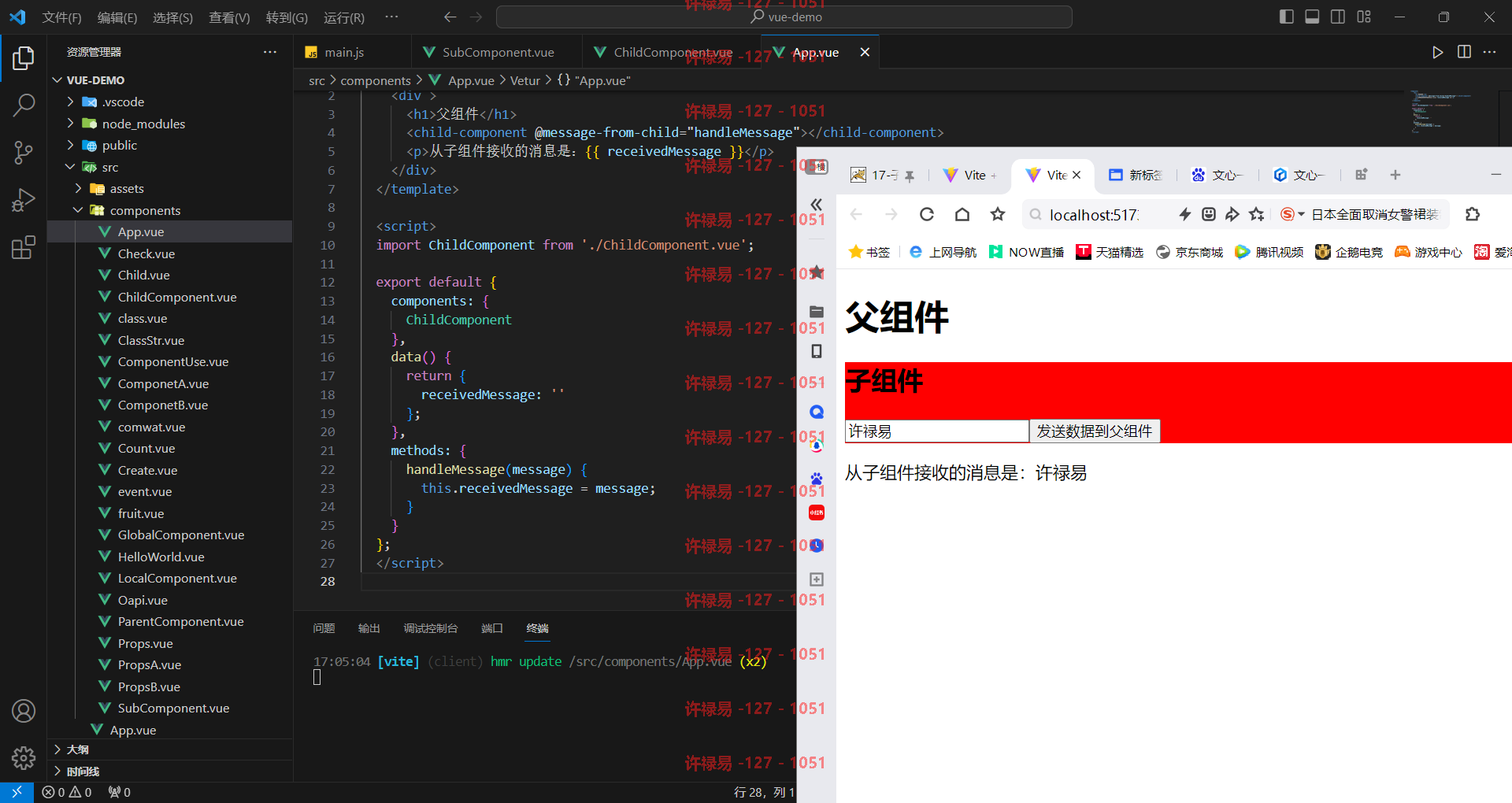Toggle the secondary side bar visibility
This screenshot has width=1512, height=803.
[x=1338, y=17]
